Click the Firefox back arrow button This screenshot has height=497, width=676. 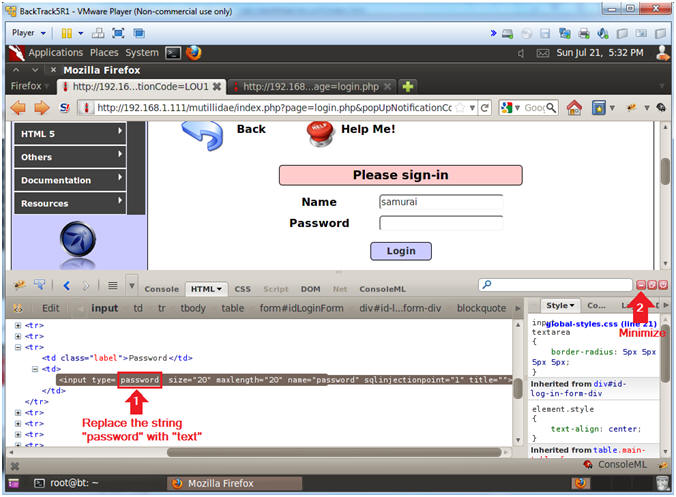18,107
